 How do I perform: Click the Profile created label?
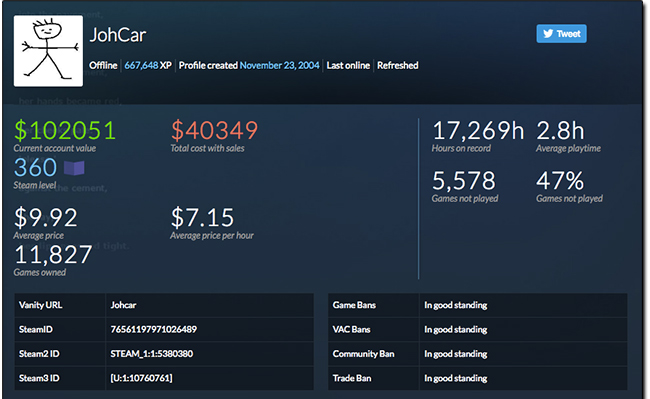click(x=208, y=65)
